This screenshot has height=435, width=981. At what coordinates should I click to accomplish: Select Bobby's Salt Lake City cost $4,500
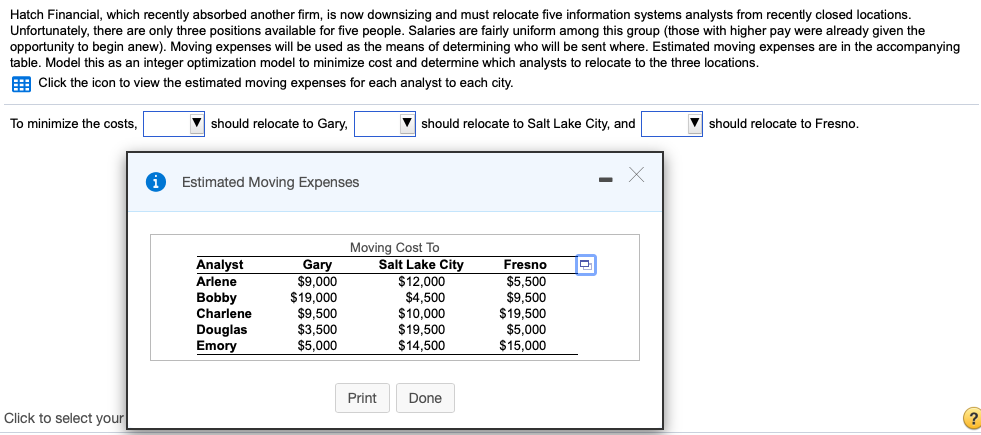425,297
